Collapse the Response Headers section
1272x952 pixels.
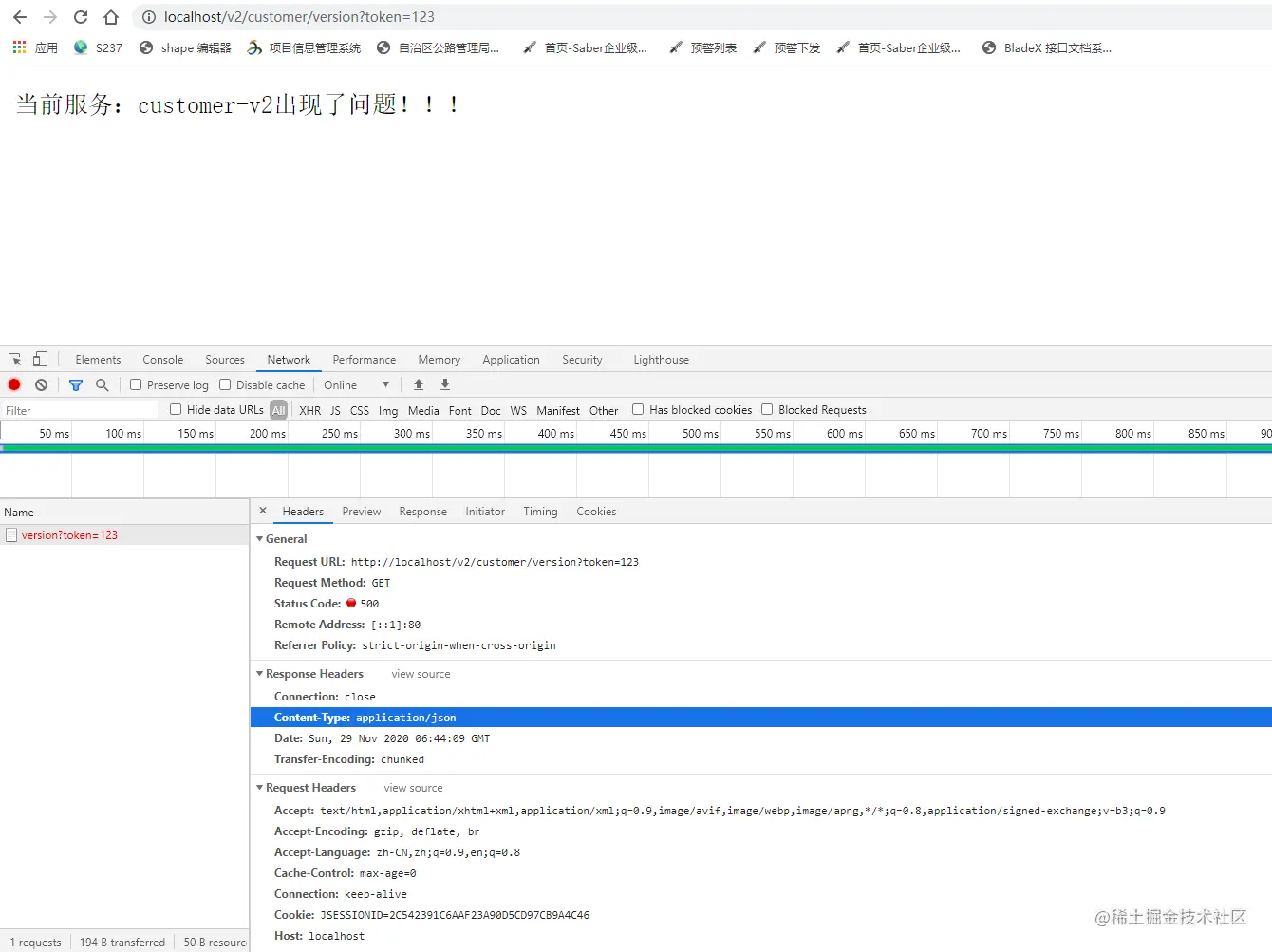[x=260, y=673]
